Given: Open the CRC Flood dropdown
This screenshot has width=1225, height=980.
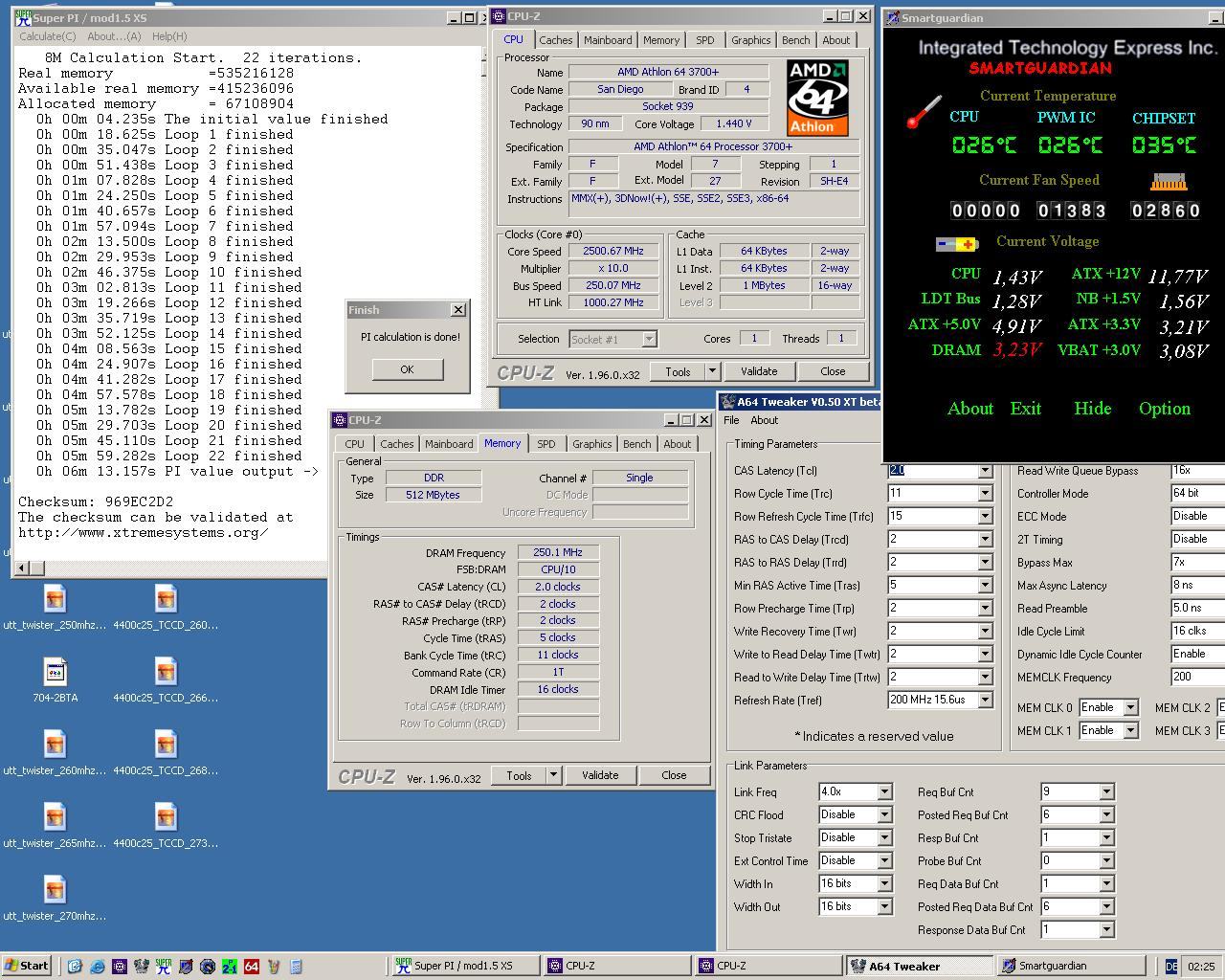Looking at the screenshot, I should (884, 815).
